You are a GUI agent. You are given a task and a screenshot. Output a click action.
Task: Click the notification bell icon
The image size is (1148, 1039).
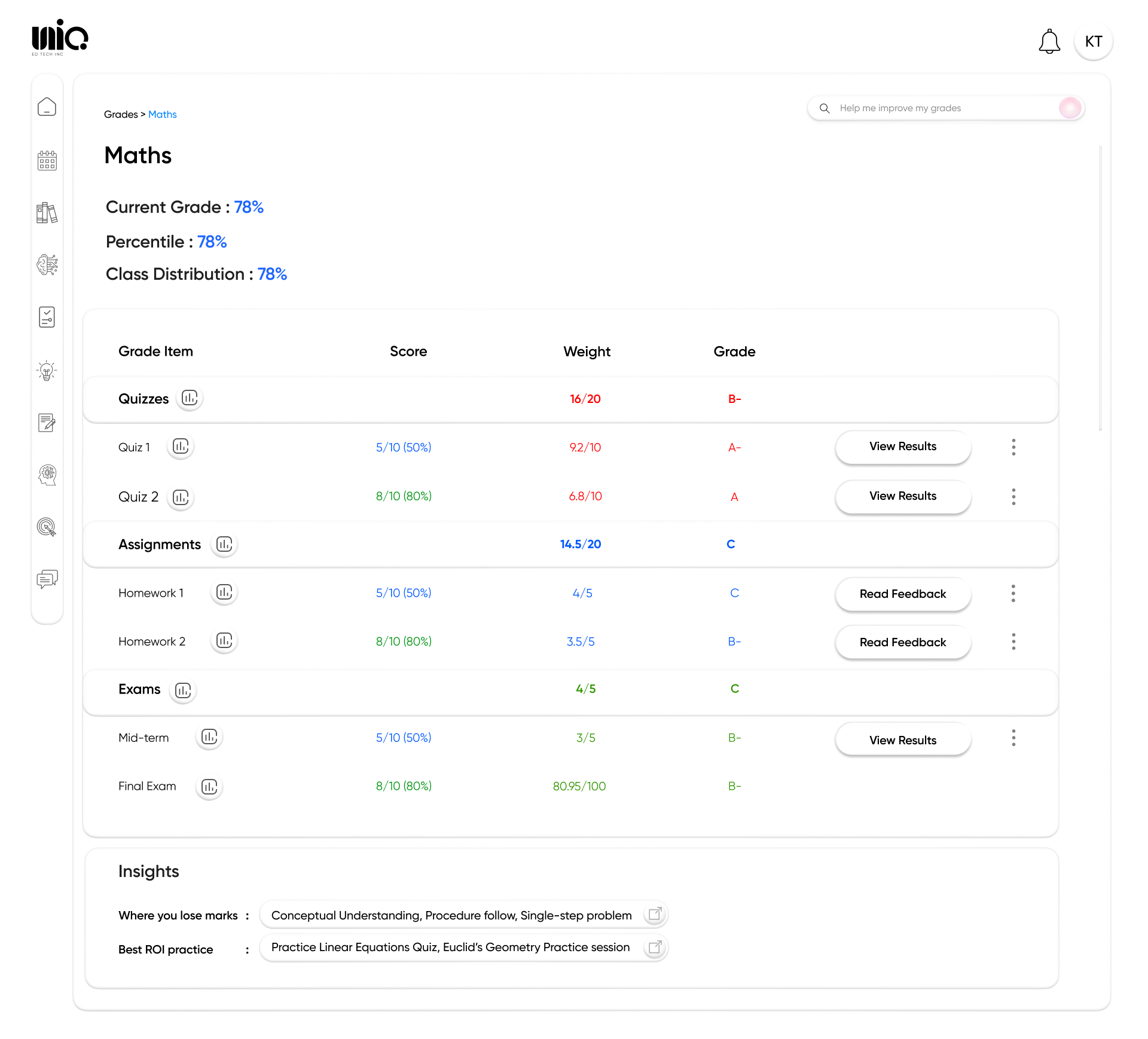1049,42
